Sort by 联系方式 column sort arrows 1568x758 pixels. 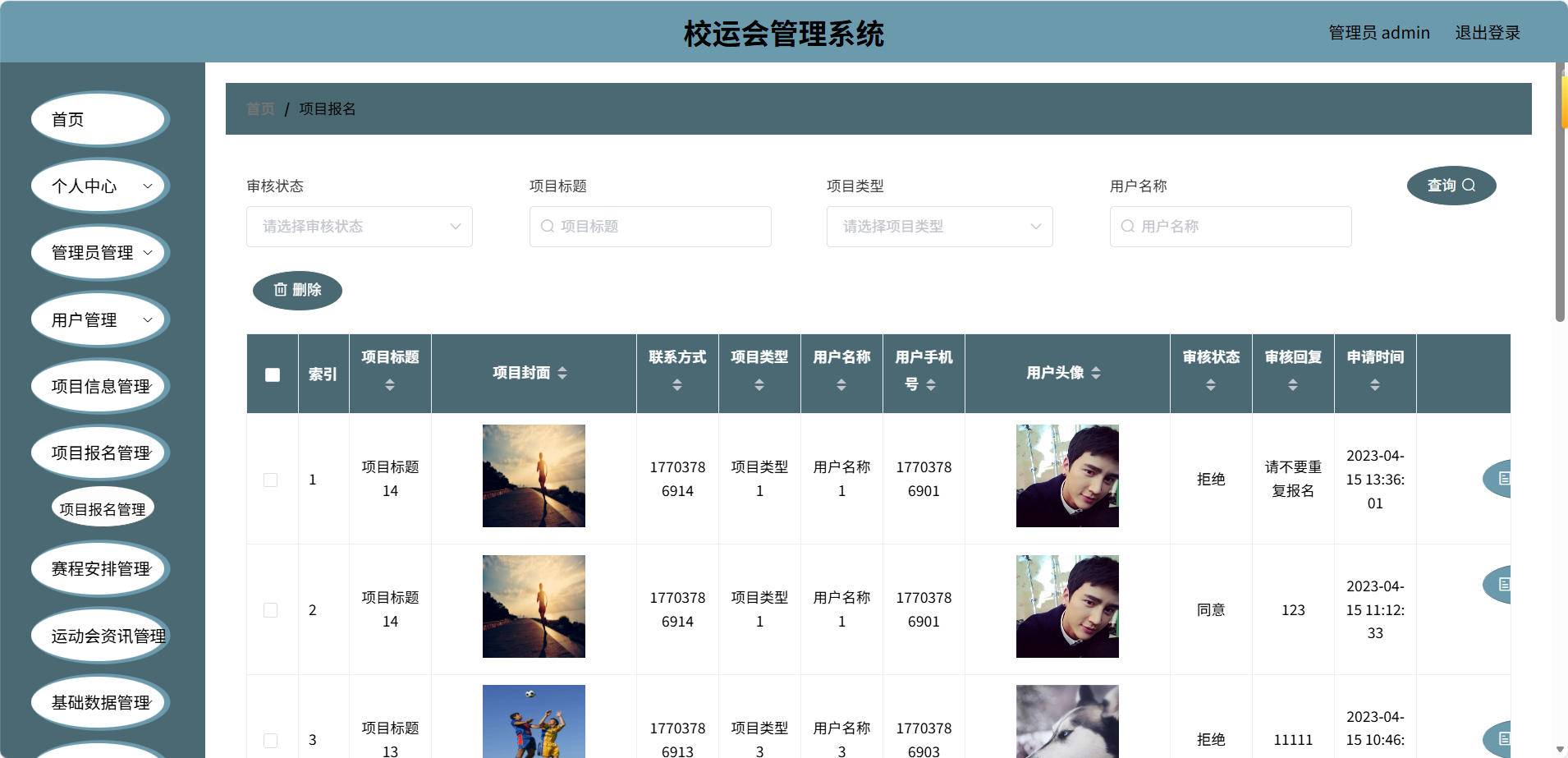click(677, 384)
